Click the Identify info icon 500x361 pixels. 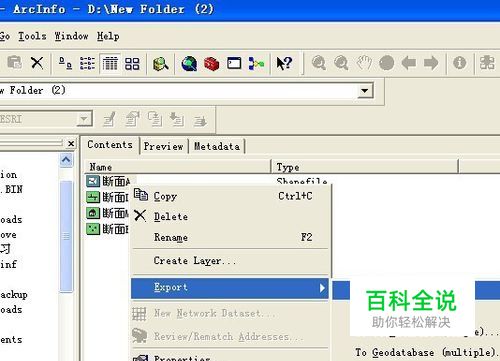[x=460, y=63]
